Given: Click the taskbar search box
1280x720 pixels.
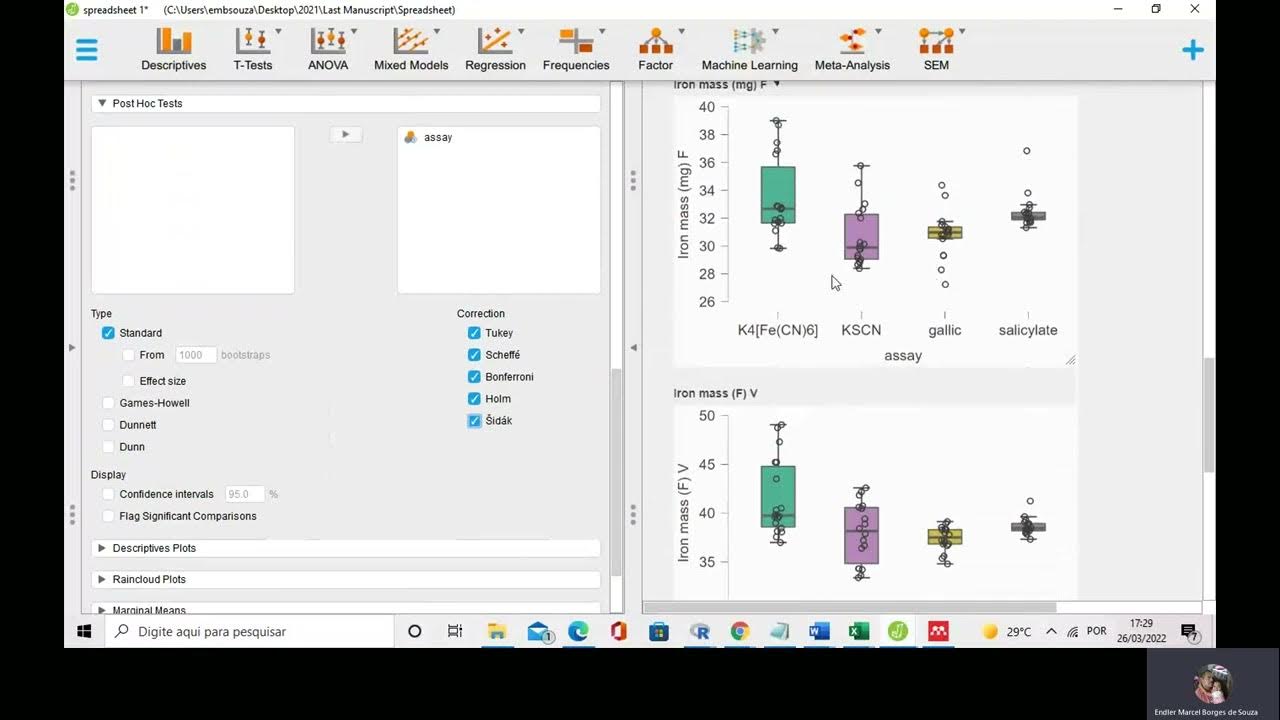Looking at the screenshot, I should pos(249,631).
